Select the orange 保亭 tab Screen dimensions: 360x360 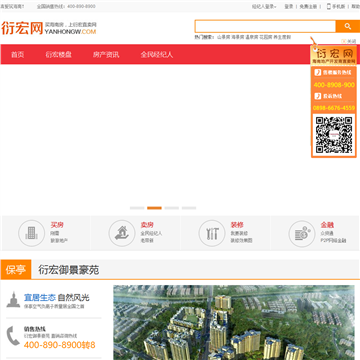tap(16, 269)
